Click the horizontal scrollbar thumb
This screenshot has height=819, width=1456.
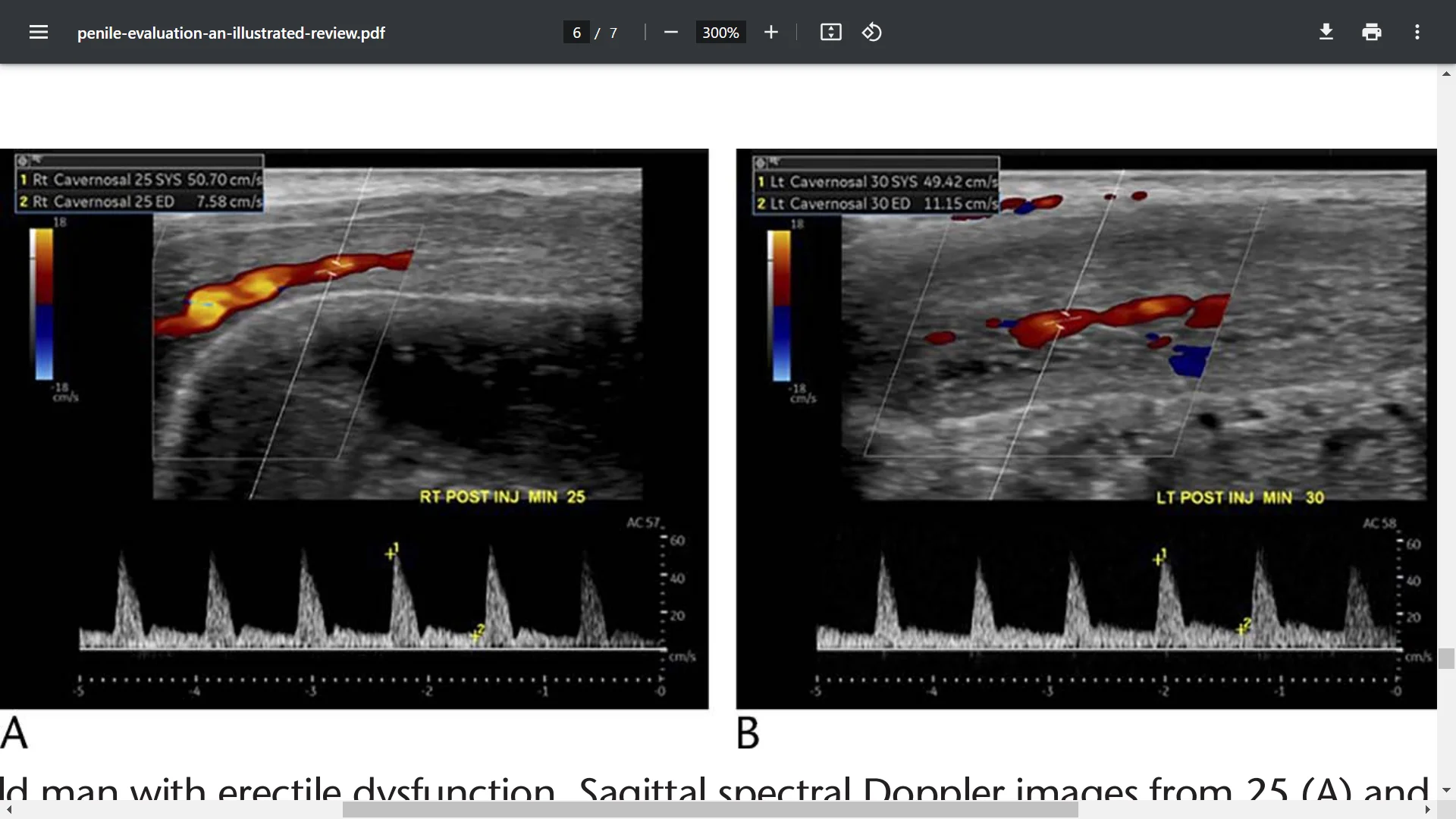[x=711, y=810]
